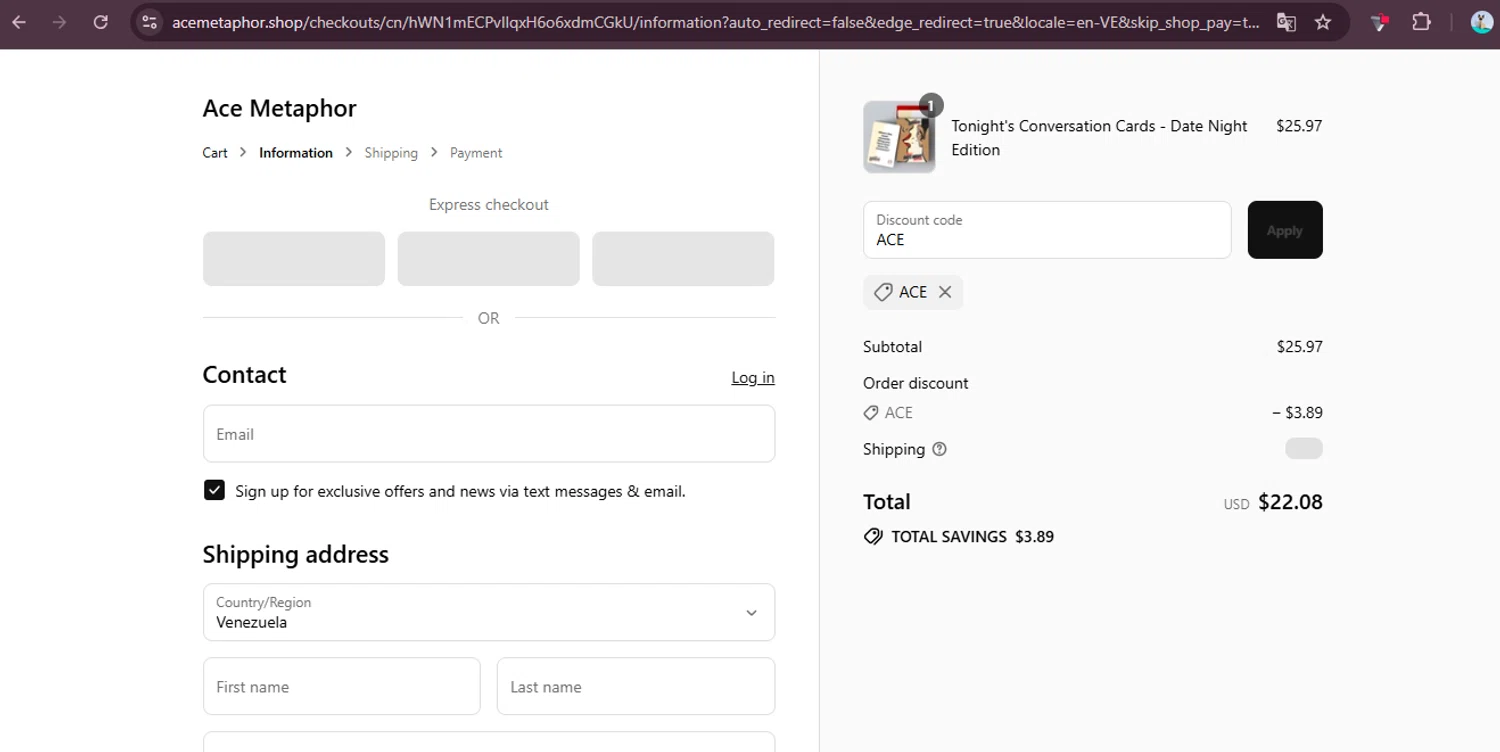This screenshot has height=752, width=1500.
Task: Remove the ACE discount tag
Action: (945, 292)
